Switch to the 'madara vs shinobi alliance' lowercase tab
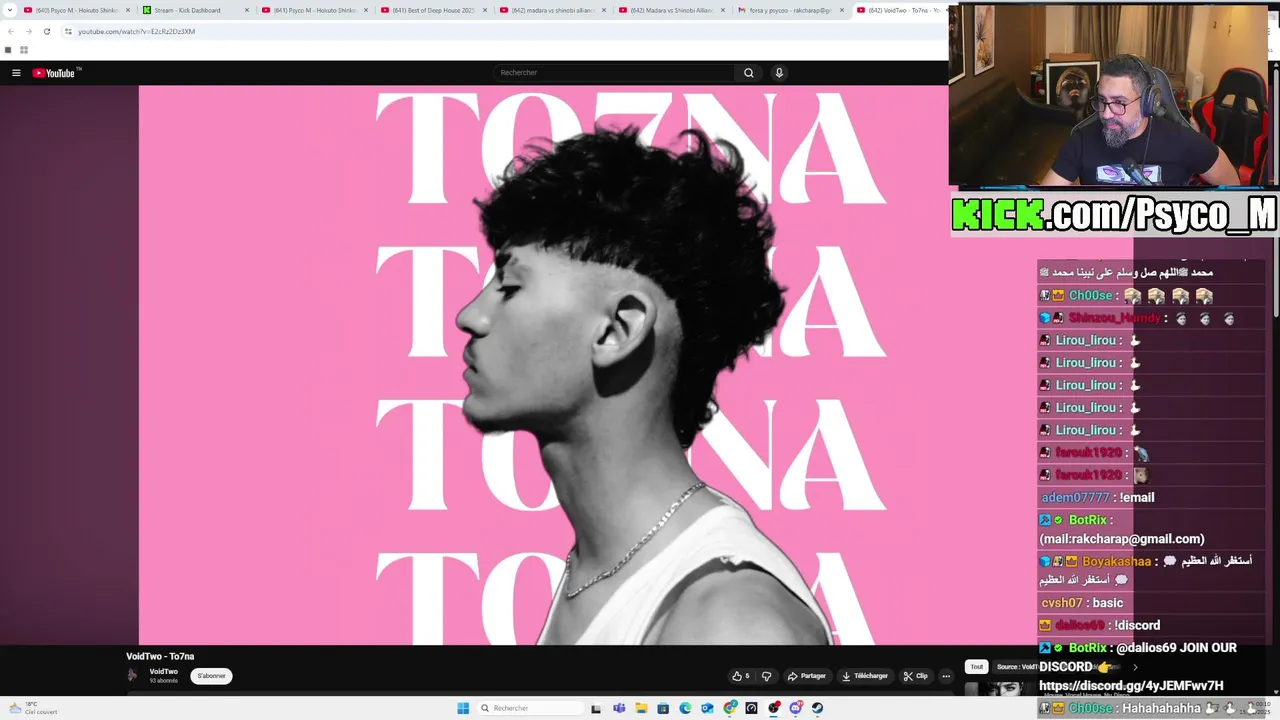Screen dimensions: 1280x720 [x=552, y=10]
